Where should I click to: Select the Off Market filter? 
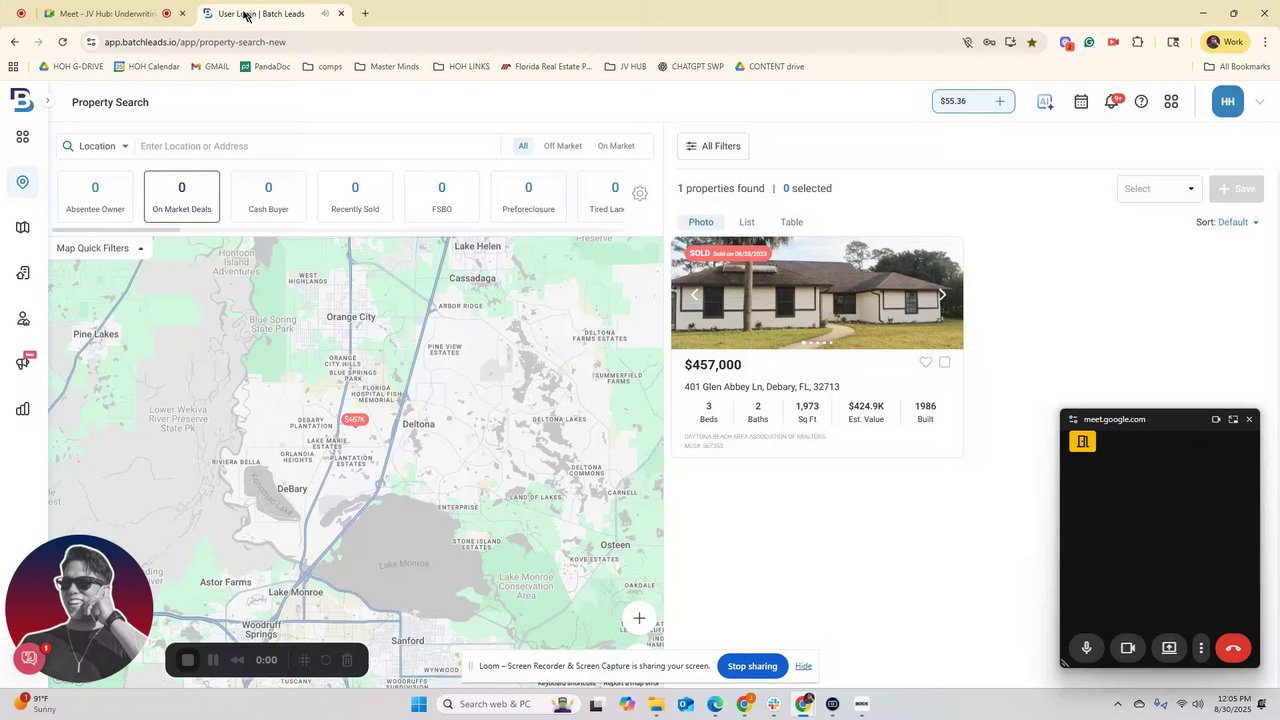(x=563, y=146)
